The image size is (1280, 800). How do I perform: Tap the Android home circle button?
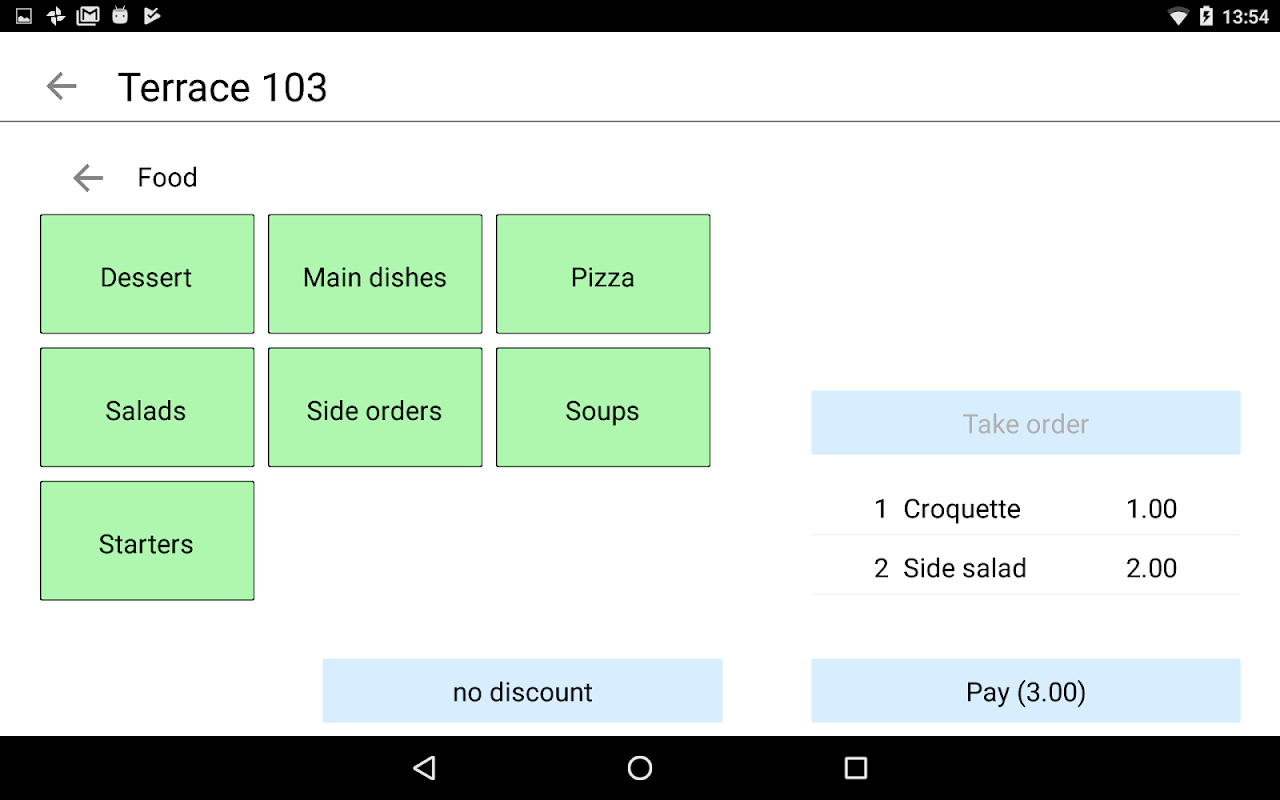640,768
